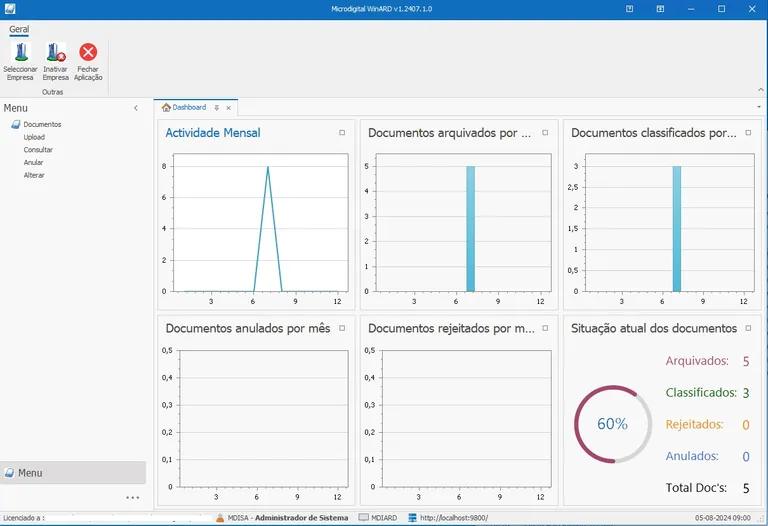Click the 60% circular progress gauge
This screenshot has height=526, width=768.
point(613,424)
